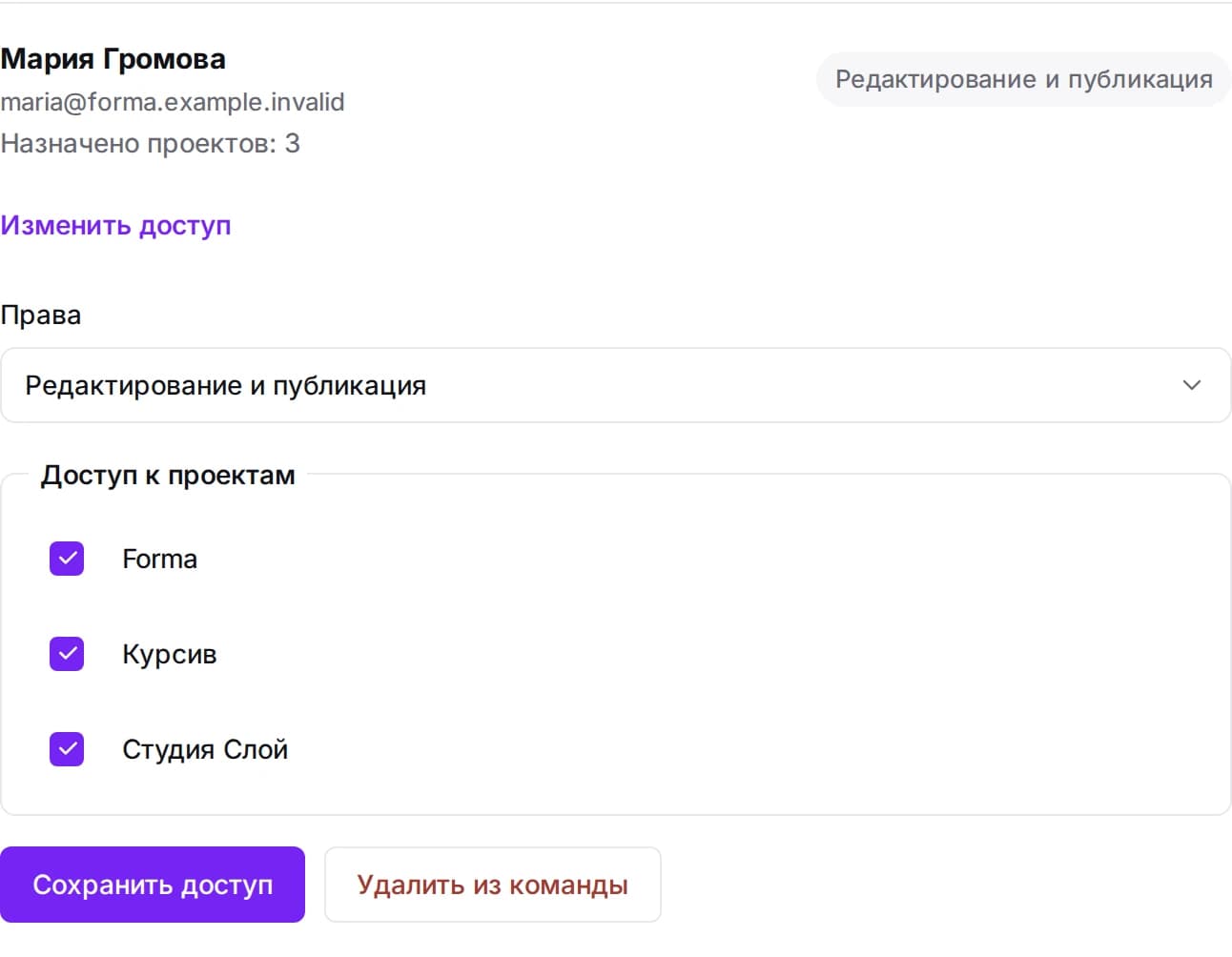This screenshot has height=957, width=1232.
Task: Click the name Мария Громова
Action: 113,59
